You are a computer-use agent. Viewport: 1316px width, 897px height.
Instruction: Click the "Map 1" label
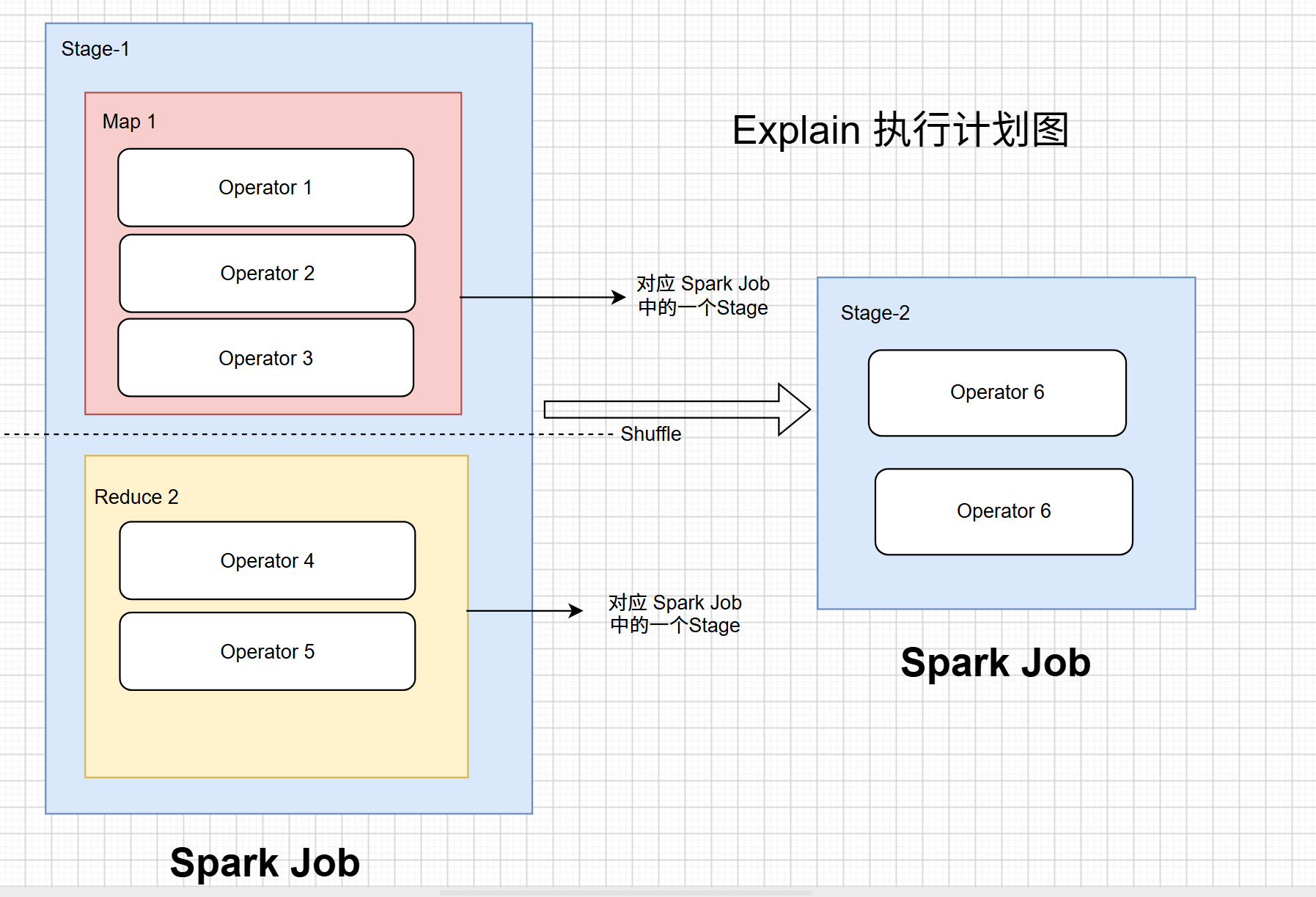click(129, 122)
